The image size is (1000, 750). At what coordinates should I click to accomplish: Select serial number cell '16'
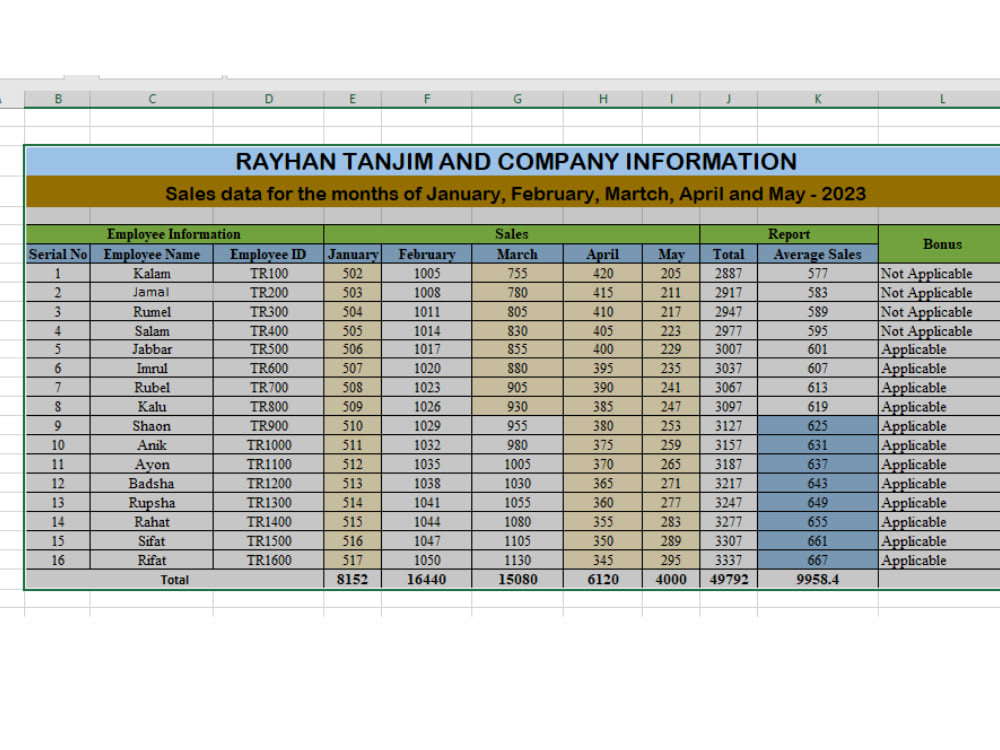(x=57, y=560)
